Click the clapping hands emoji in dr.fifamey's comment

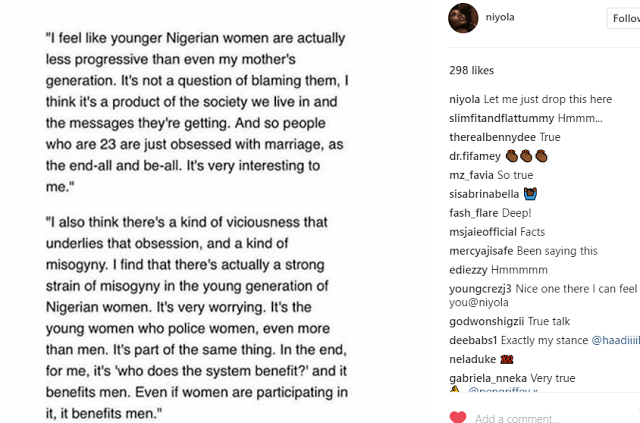528,156
